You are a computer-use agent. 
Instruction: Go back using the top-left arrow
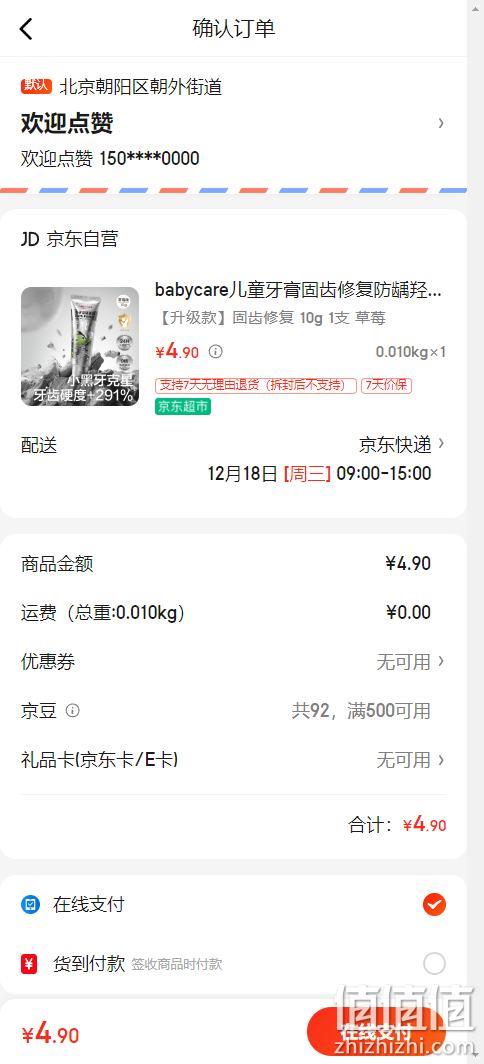(26, 29)
